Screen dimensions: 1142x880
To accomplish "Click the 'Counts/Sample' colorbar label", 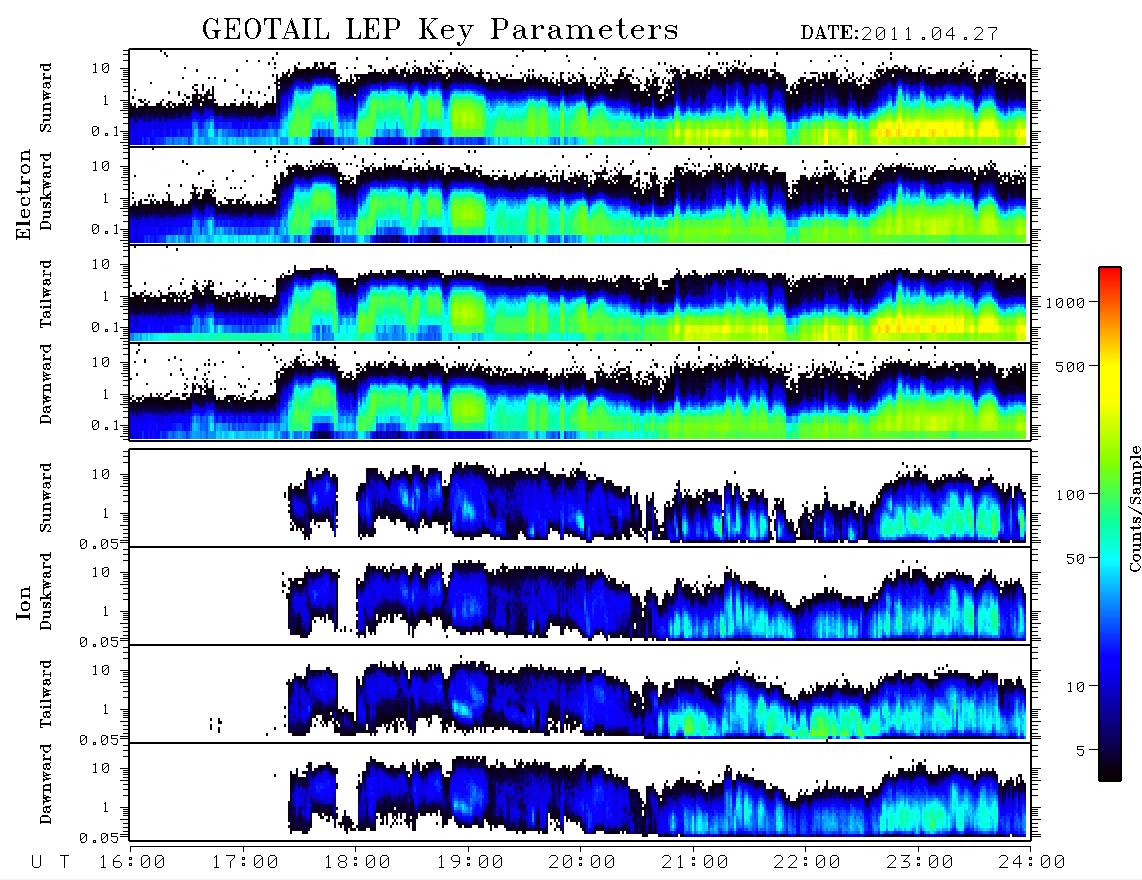I will point(1134,509).
